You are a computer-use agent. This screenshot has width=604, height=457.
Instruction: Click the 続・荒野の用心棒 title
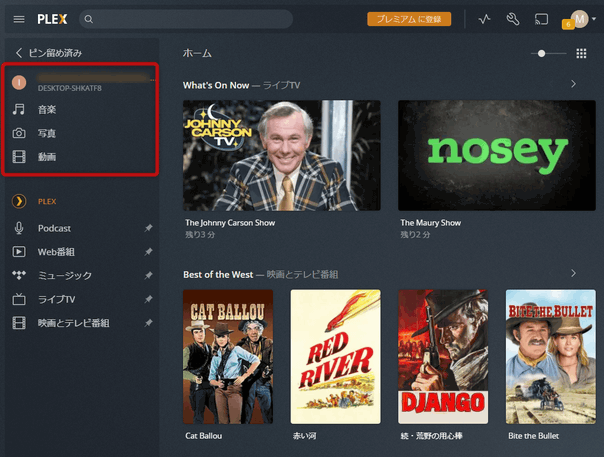[431, 436]
